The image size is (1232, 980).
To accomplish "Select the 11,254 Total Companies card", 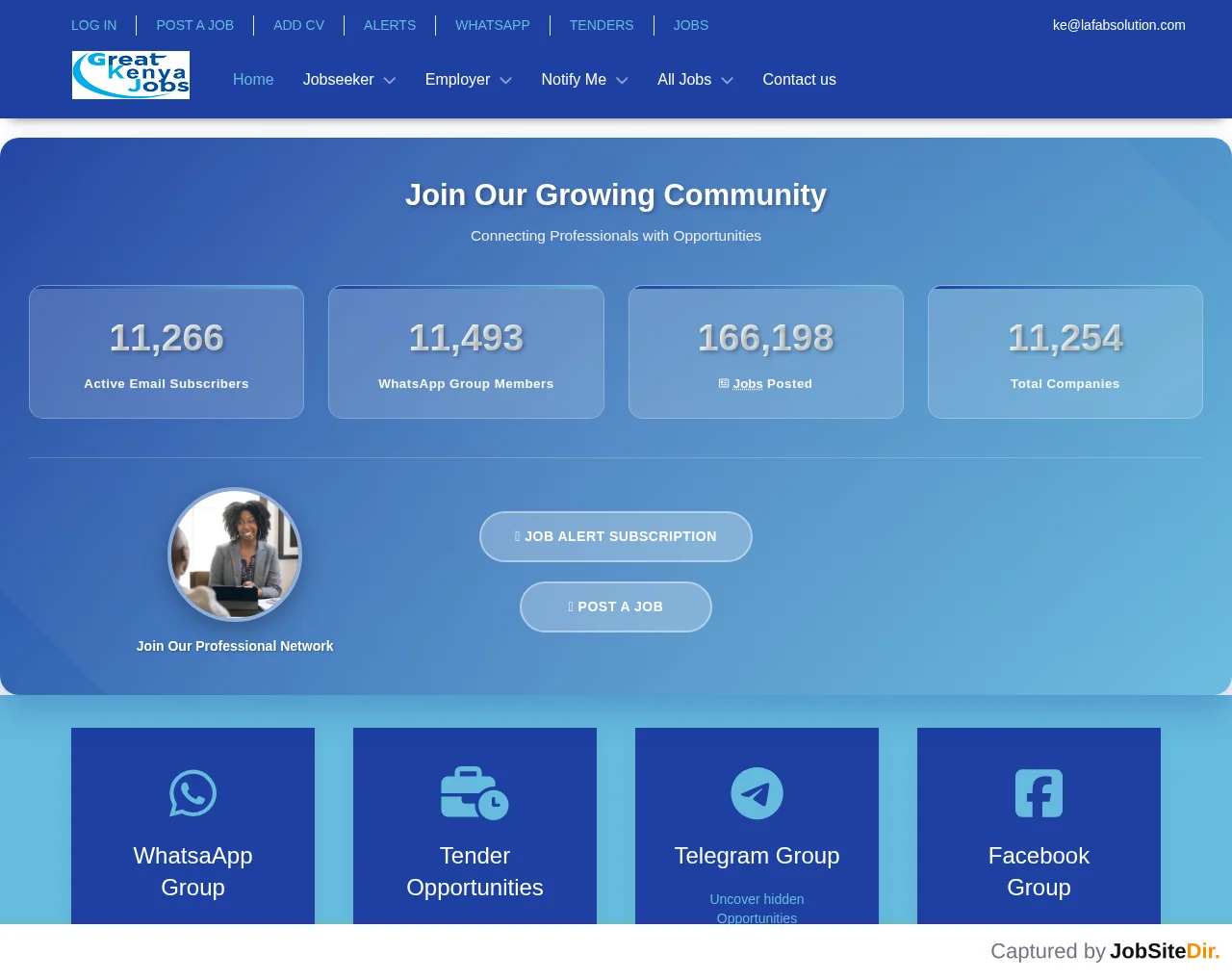I will tap(1065, 351).
